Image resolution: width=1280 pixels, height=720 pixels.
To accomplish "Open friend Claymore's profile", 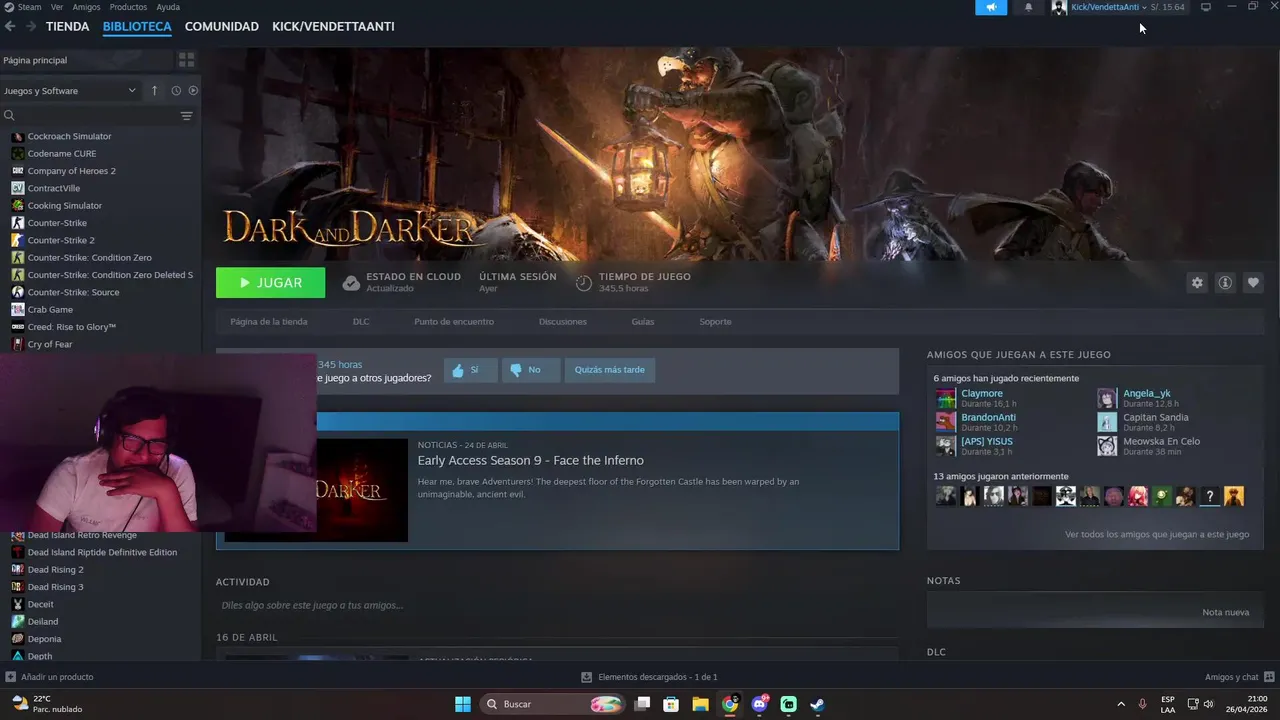I will point(982,393).
